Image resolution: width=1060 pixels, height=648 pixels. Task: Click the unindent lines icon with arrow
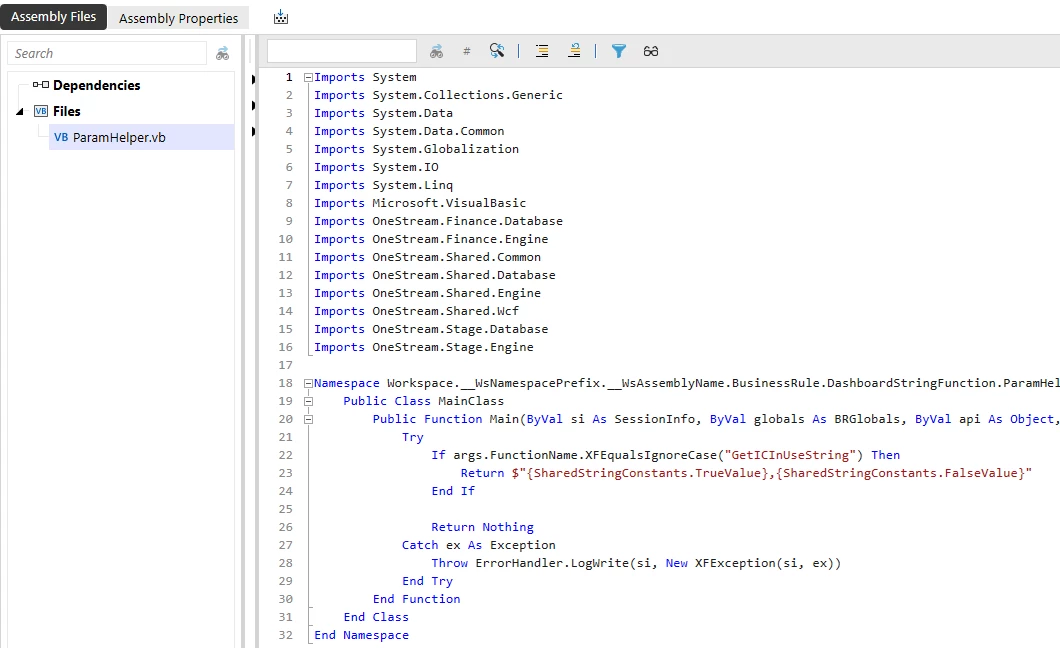(x=574, y=51)
